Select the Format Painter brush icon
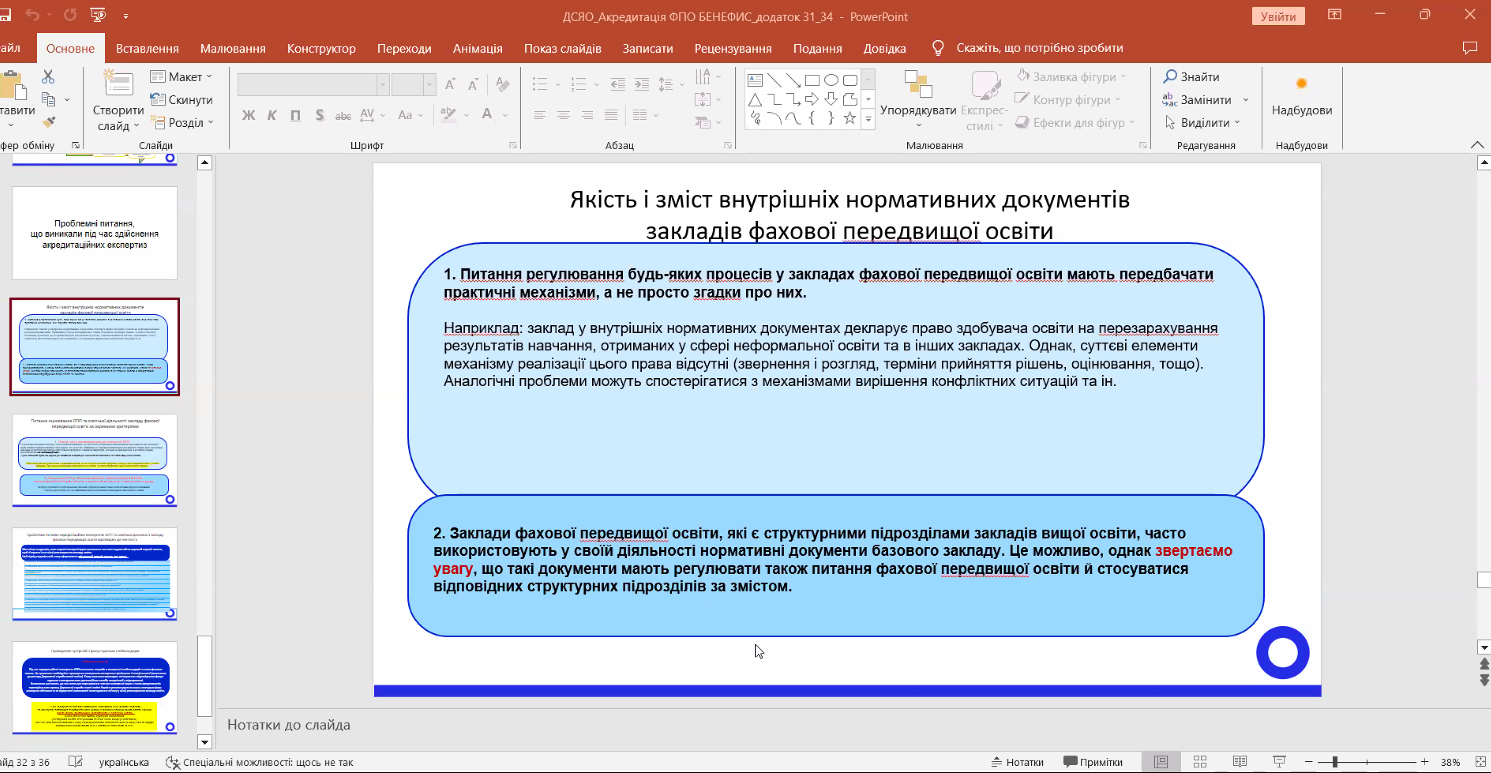Image resolution: width=1491 pixels, height=773 pixels. (x=48, y=122)
